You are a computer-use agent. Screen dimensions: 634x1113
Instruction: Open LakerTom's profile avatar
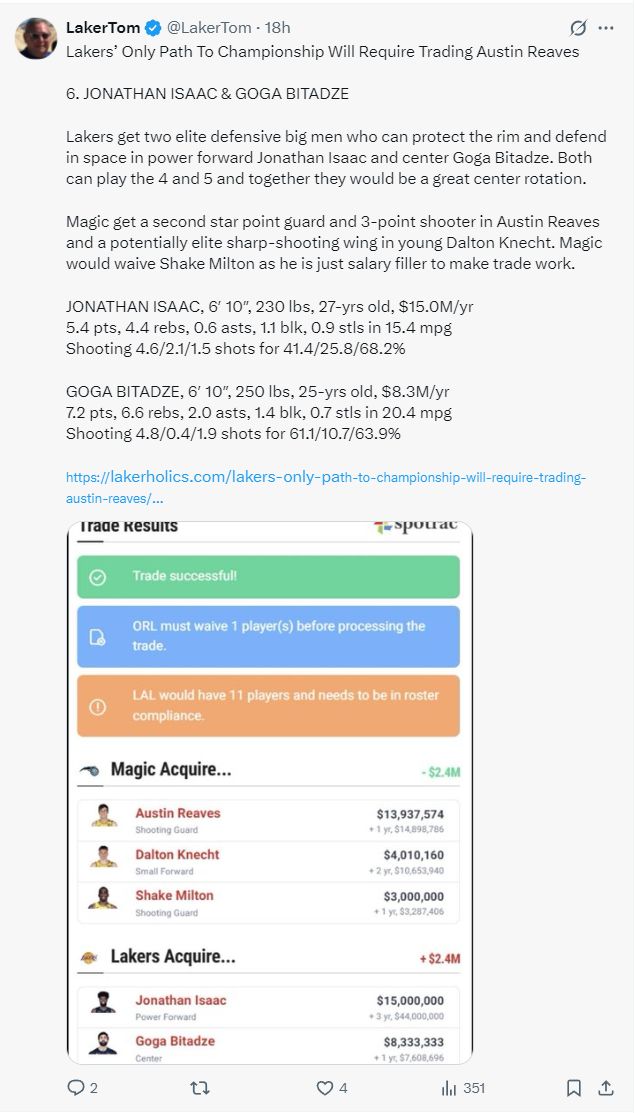[x=36, y=38]
